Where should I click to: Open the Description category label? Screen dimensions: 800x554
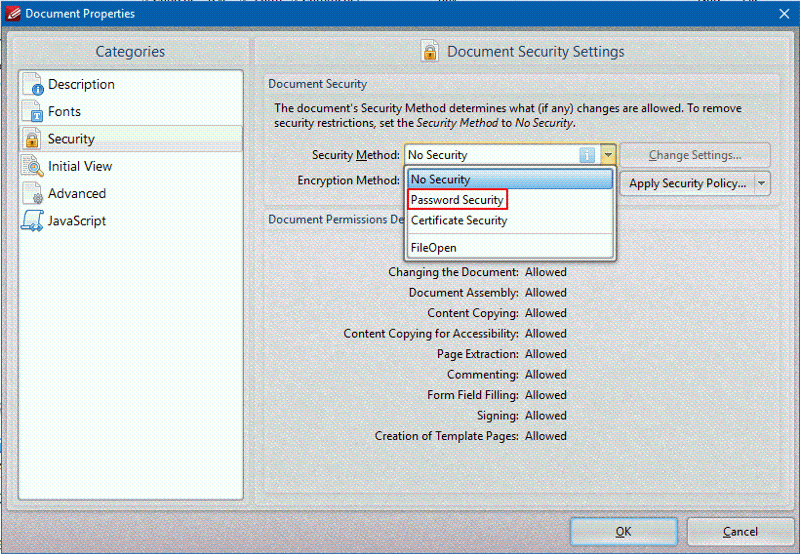tap(81, 84)
